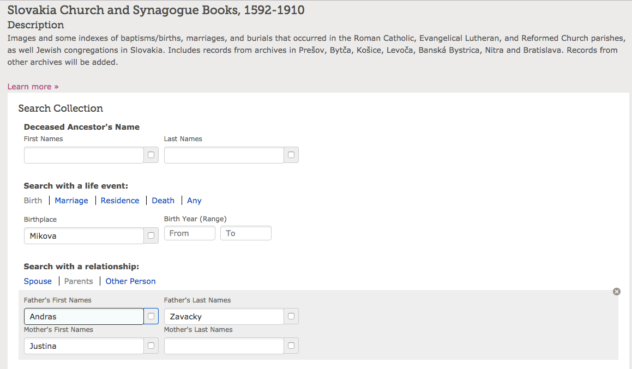Tick exact-match checkbox beside Last Names

291,155
